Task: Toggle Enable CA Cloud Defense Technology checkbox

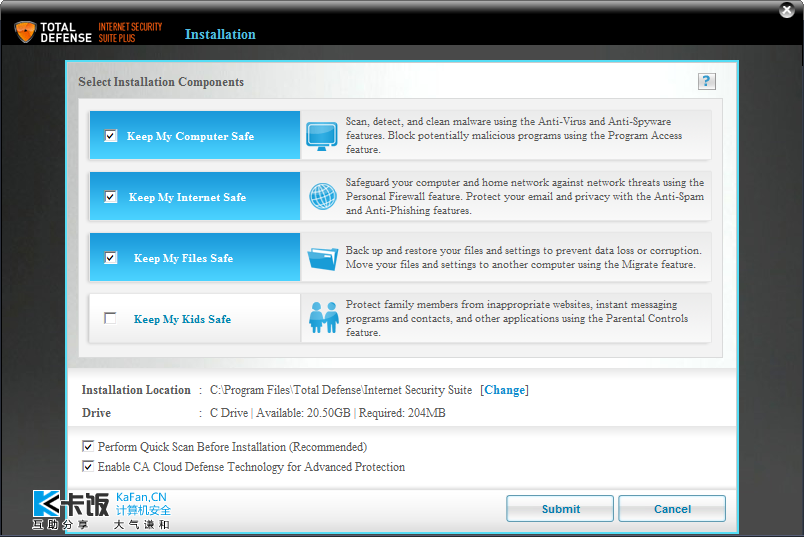Action: (88, 466)
